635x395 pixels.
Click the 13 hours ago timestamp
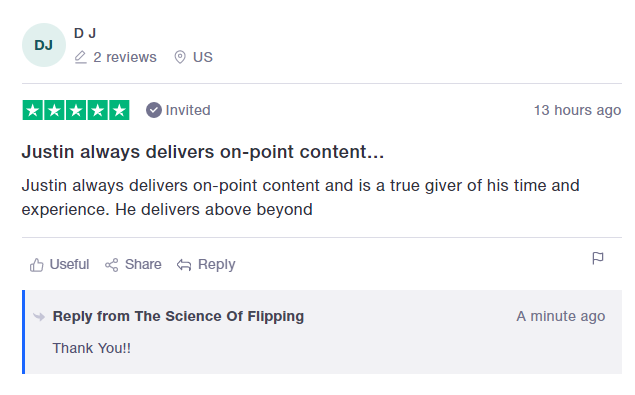pyautogui.click(x=577, y=110)
